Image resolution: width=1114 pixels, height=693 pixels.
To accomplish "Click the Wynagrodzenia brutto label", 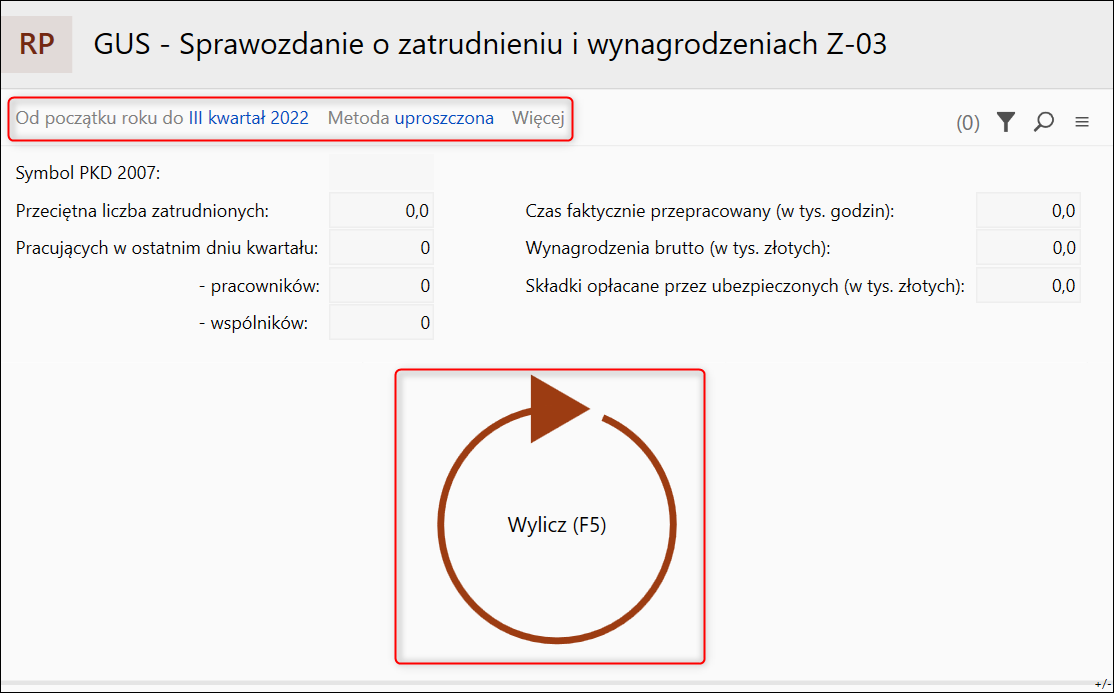I will click(x=678, y=248).
